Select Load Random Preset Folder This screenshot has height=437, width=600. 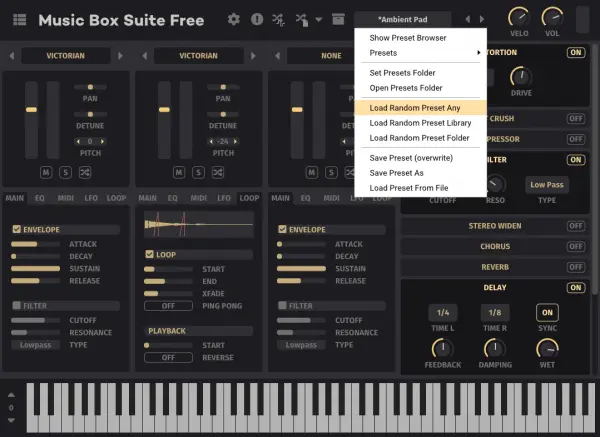click(421, 138)
